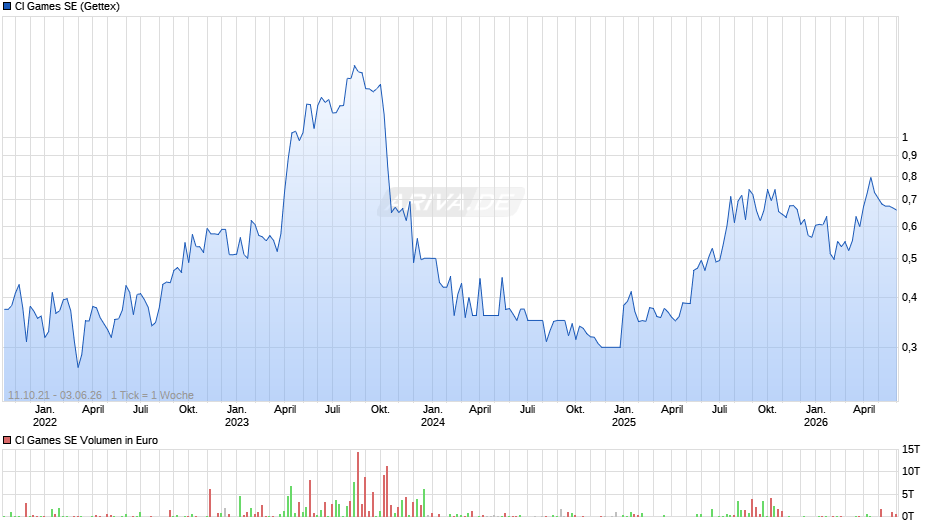Click volume axis value 15T
This screenshot has height=526, width=940.
click(911, 449)
